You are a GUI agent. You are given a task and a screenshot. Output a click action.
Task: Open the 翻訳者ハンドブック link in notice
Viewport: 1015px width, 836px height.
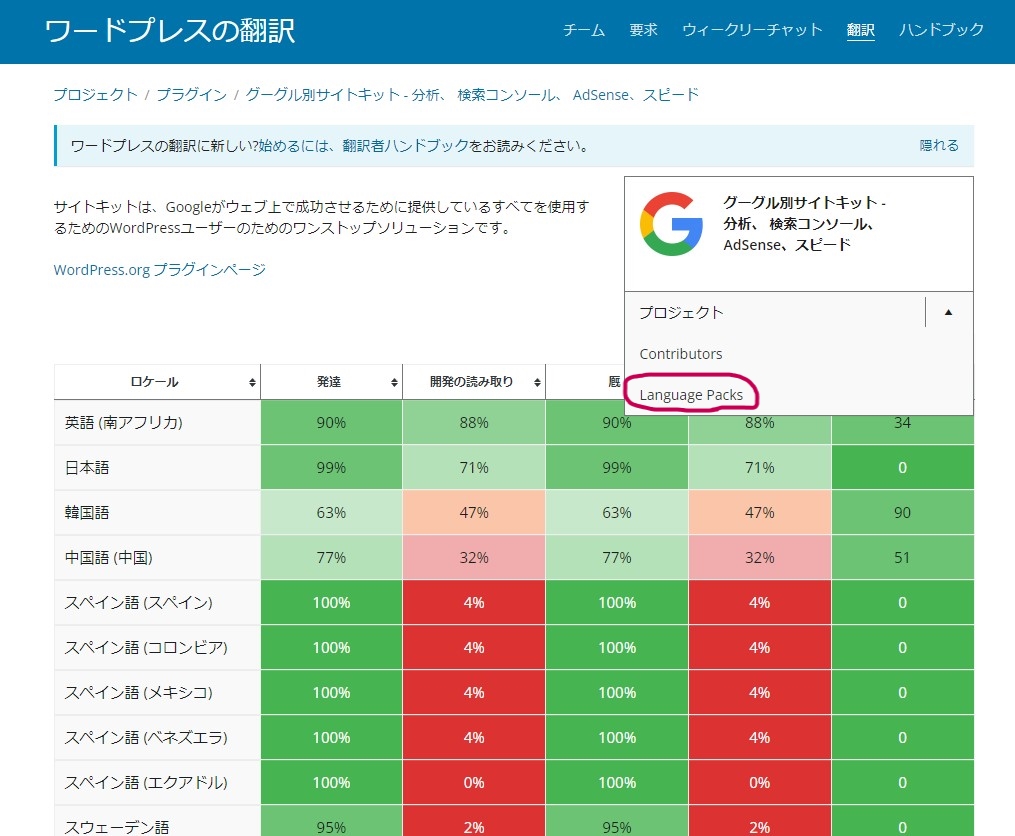(405, 146)
